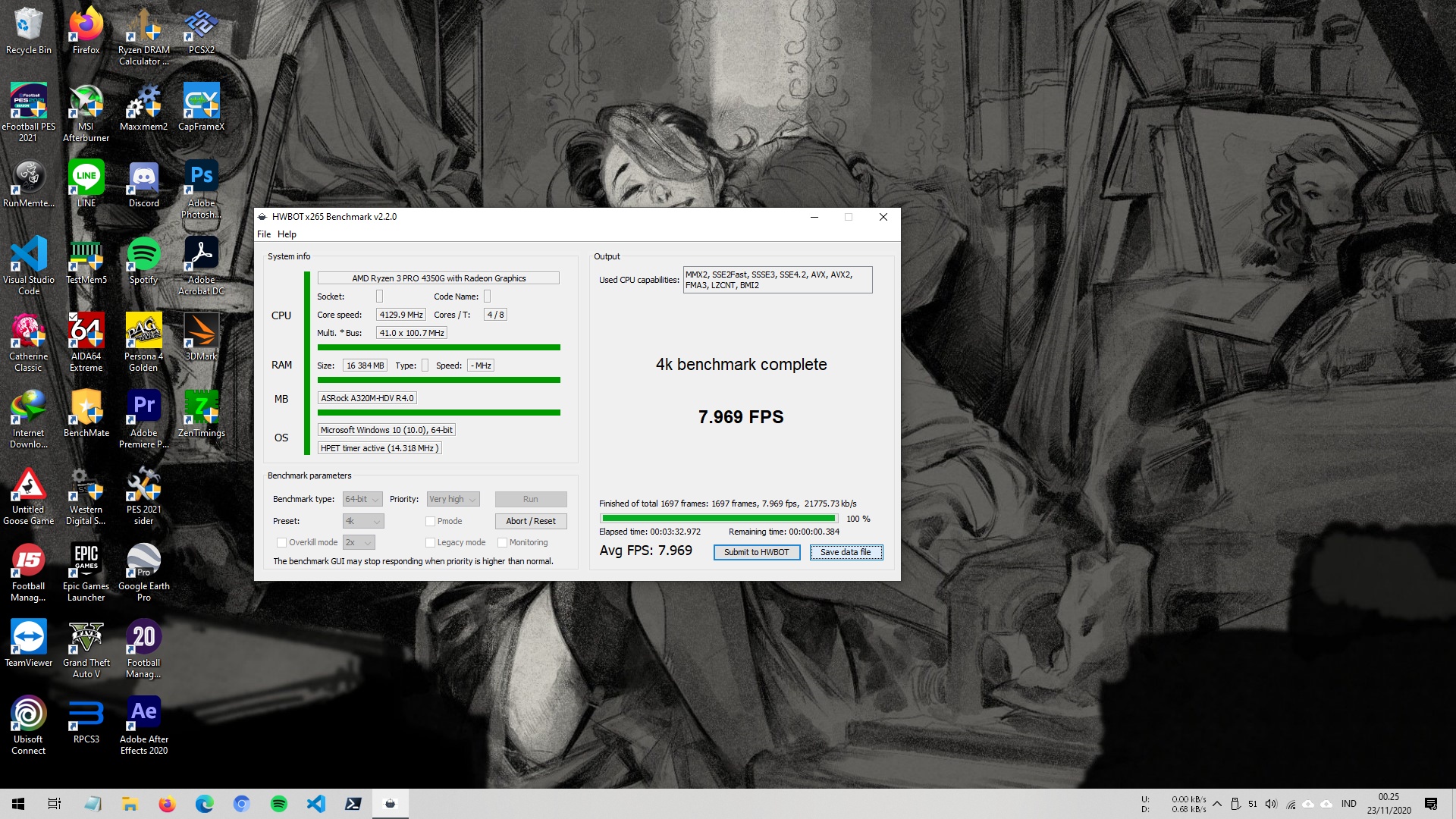Click the Cores / T 4 / 8 field

[495, 315]
